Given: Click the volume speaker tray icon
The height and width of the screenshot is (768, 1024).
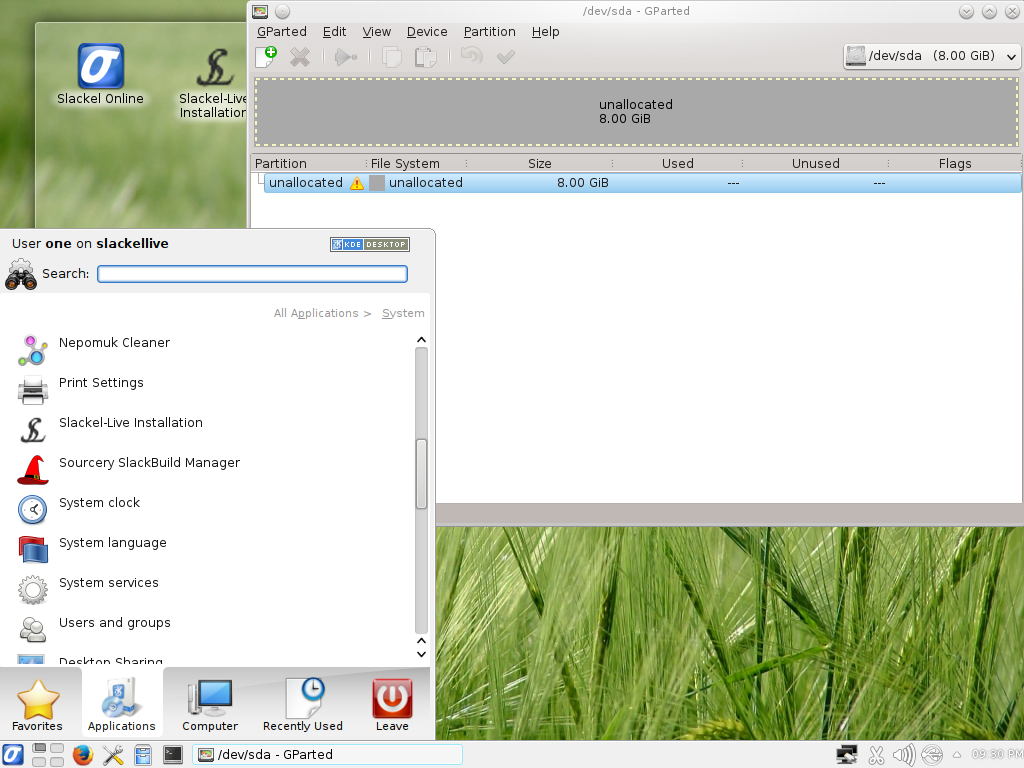Looking at the screenshot, I should [904, 755].
